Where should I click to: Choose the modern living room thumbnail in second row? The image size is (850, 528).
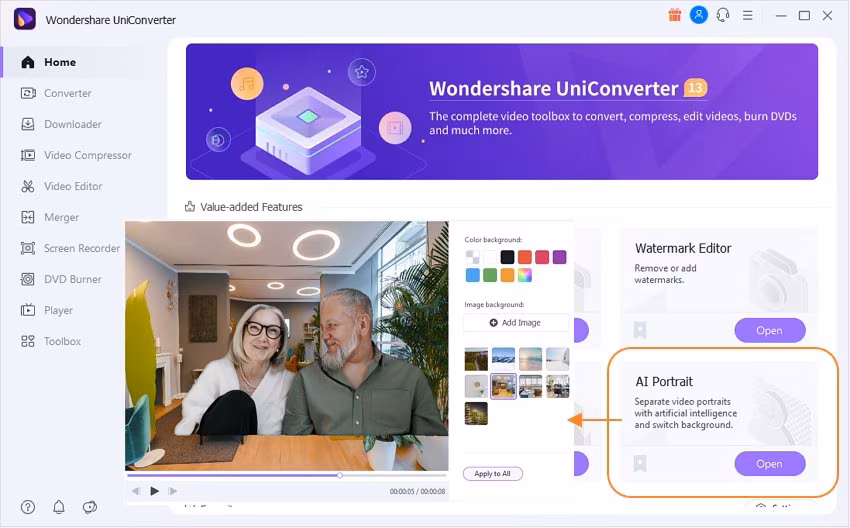(x=558, y=386)
